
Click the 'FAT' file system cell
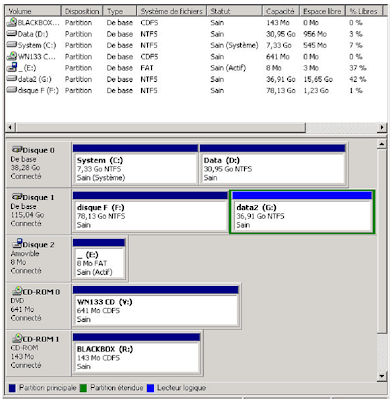pos(147,68)
